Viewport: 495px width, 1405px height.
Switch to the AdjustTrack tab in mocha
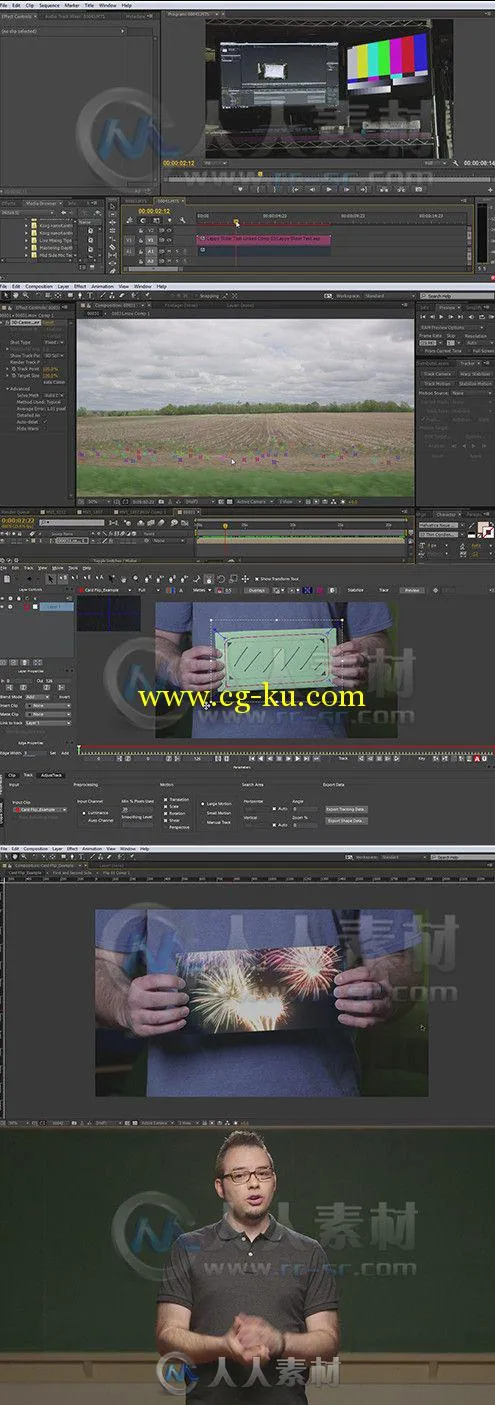click(x=51, y=775)
